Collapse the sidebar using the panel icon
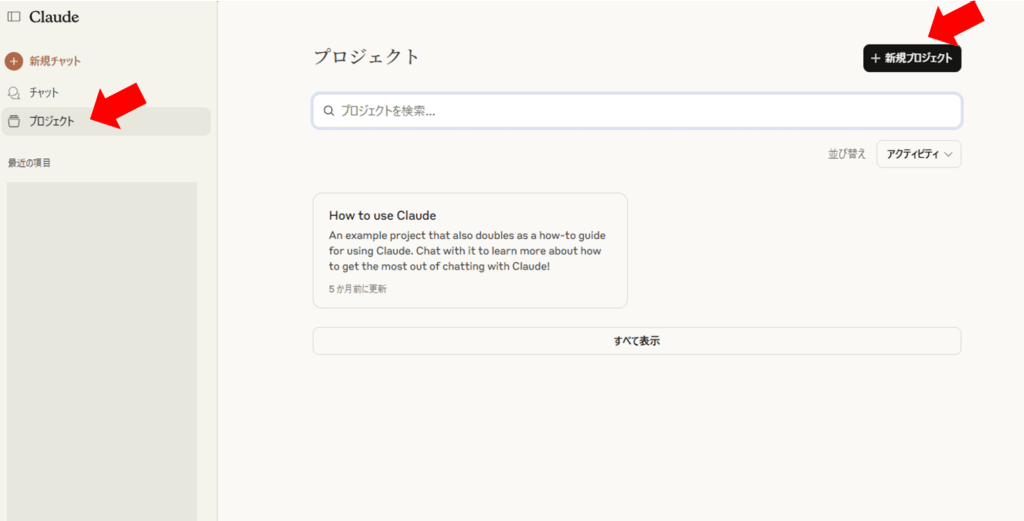 (x=14, y=17)
